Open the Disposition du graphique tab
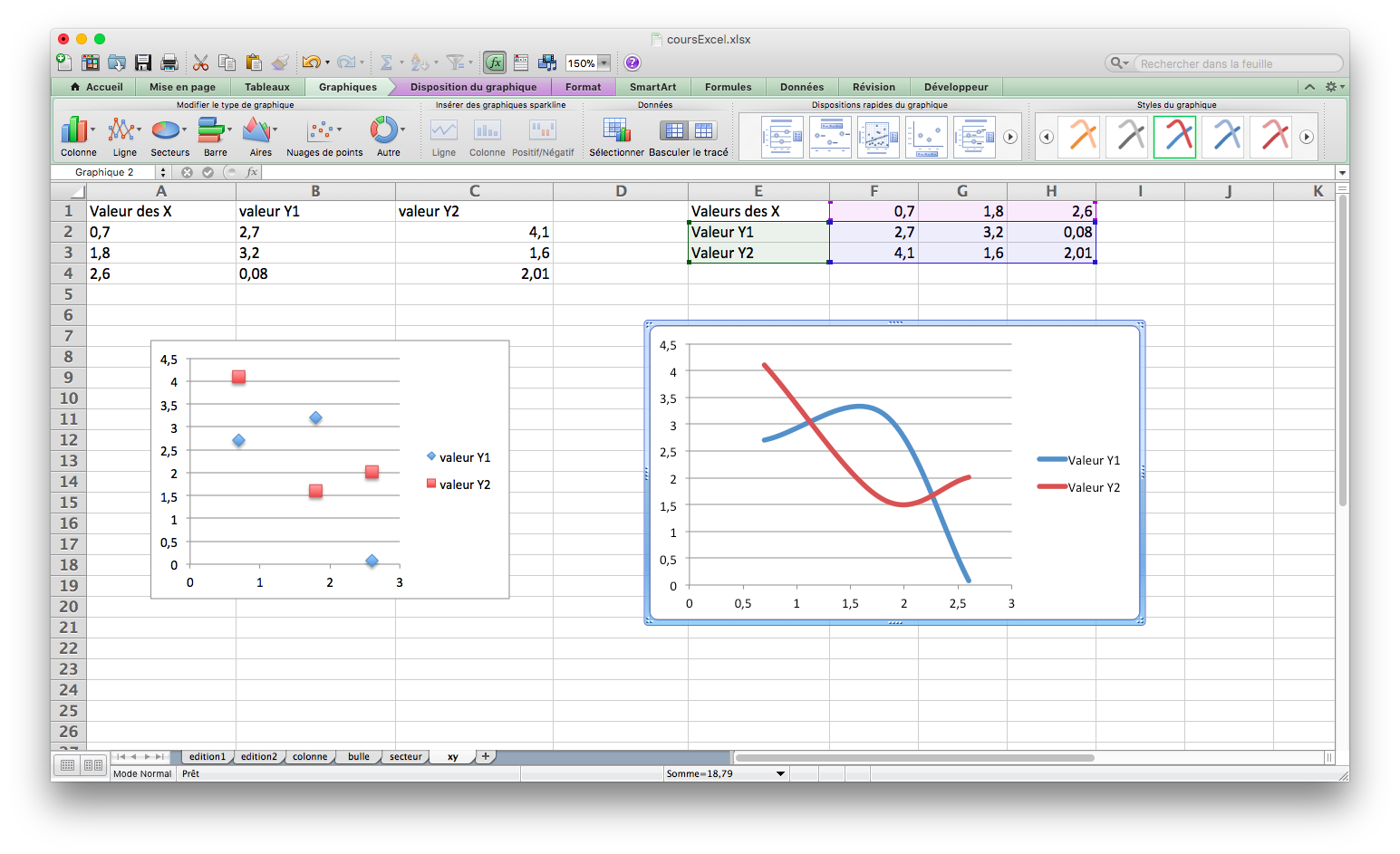This screenshot has height=854, width=1400. [x=473, y=87]
